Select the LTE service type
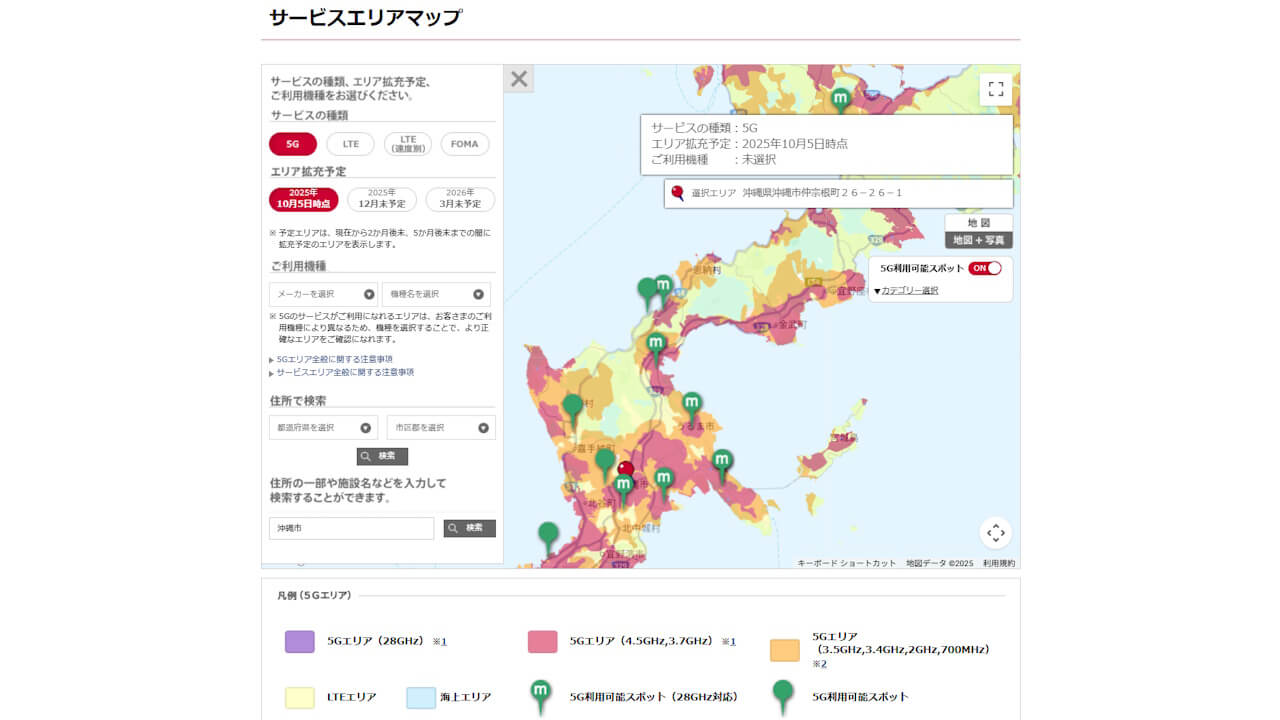Viewport: 1280px width, 720px height. coord(350,144)
